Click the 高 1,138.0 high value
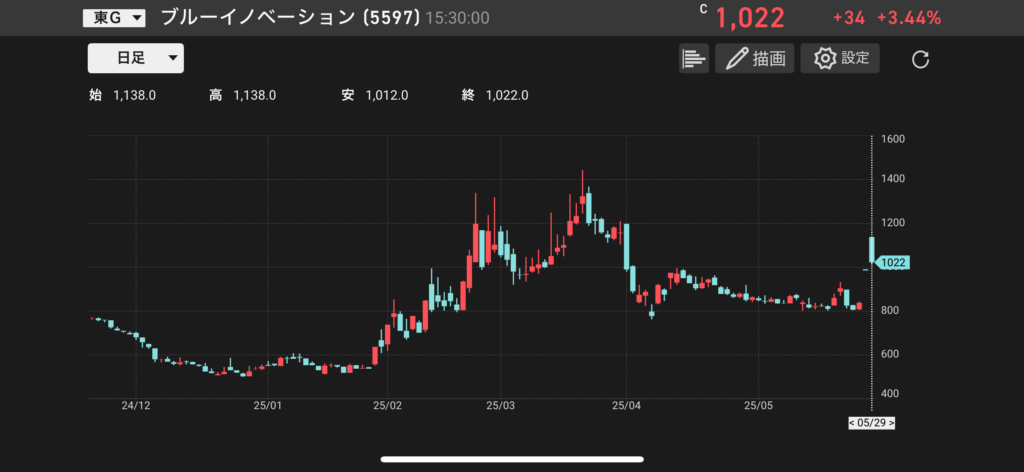The width and height of the screenshot is (1024, 472). (x=242, y=96)
